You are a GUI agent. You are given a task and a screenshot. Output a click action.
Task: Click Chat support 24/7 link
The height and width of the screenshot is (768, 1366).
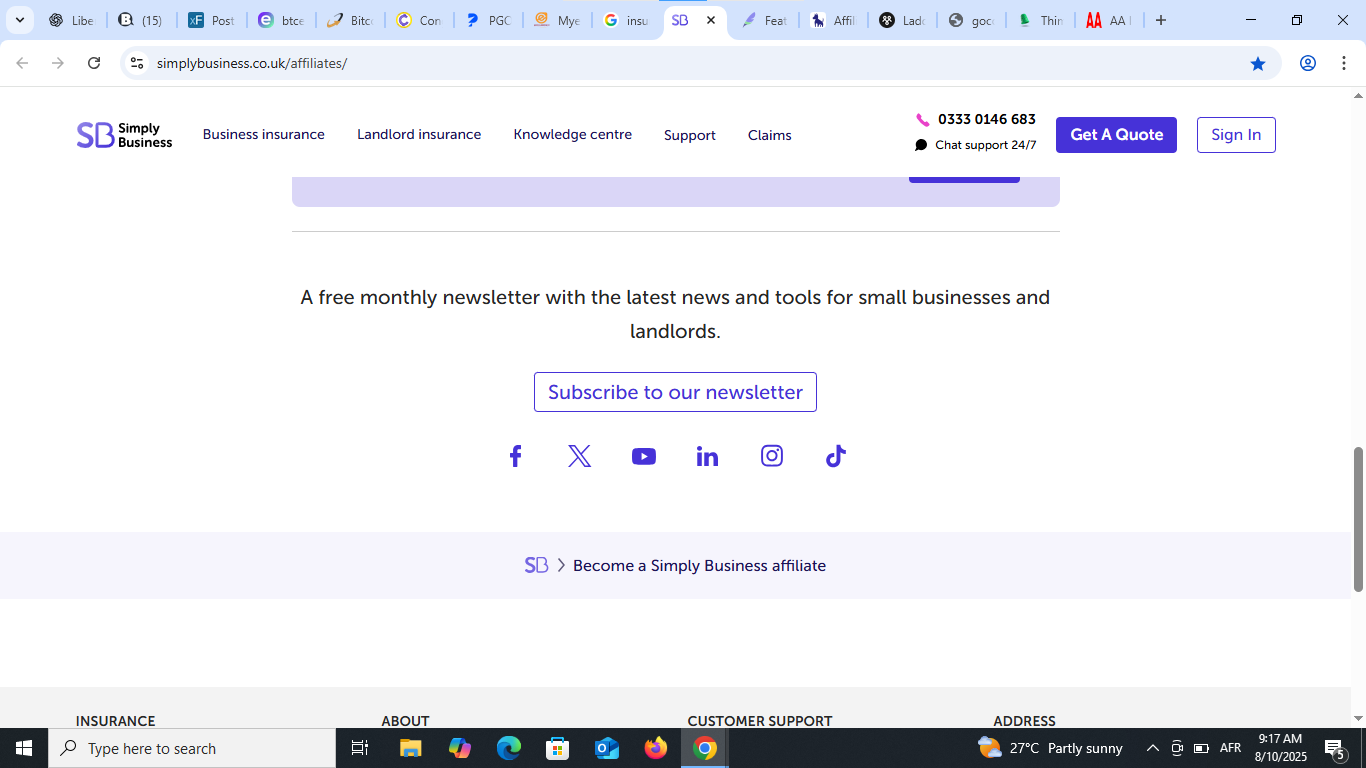click(x=986, y=145)
